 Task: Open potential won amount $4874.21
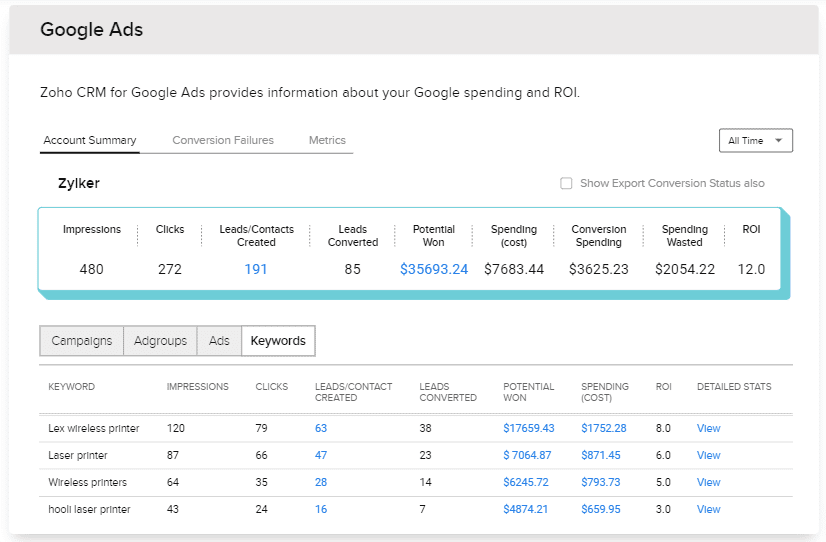(x=525, y=509)
